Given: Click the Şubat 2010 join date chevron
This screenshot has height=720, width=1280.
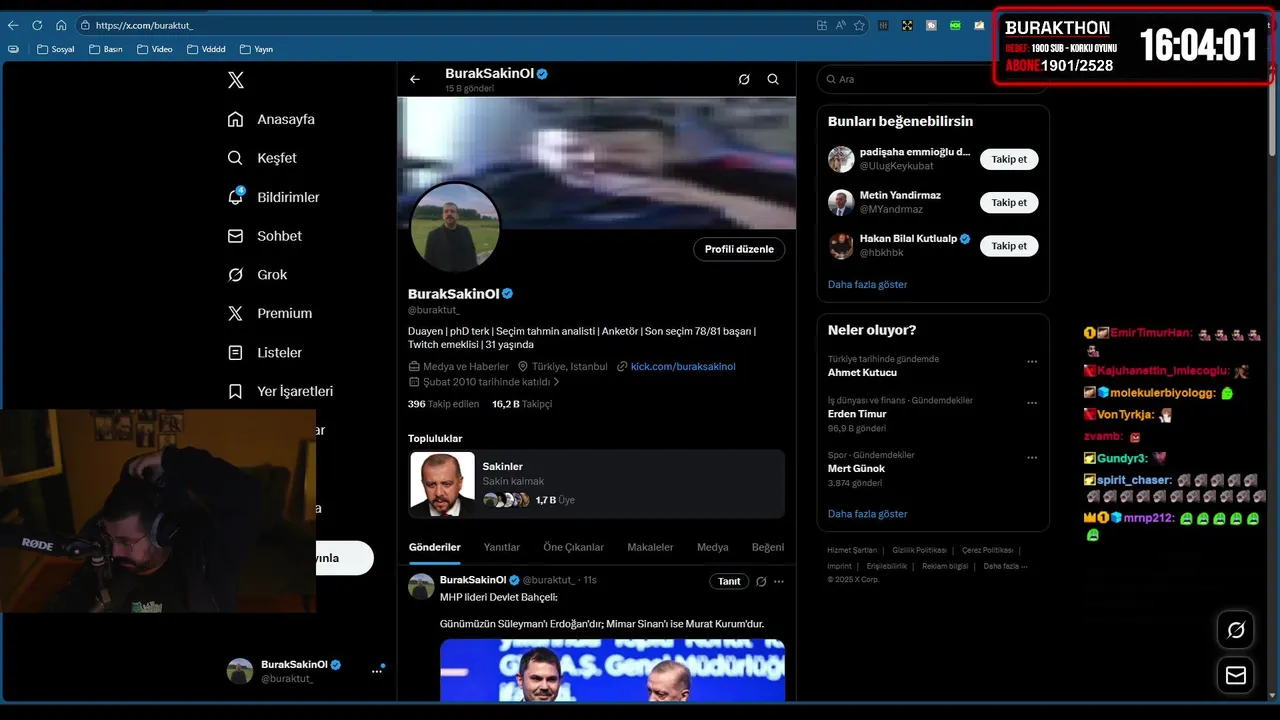Looking at the screenshot, I should click(x=556, y=382).
